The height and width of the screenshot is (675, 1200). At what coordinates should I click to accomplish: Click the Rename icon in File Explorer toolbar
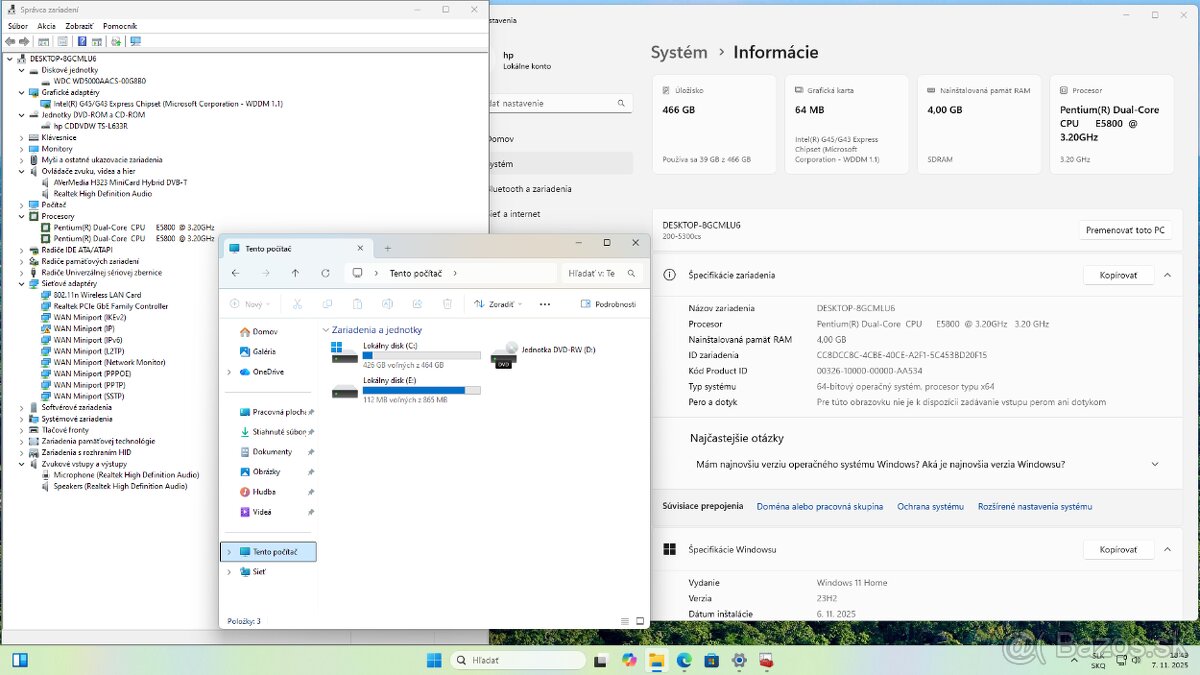click(386, 303)
